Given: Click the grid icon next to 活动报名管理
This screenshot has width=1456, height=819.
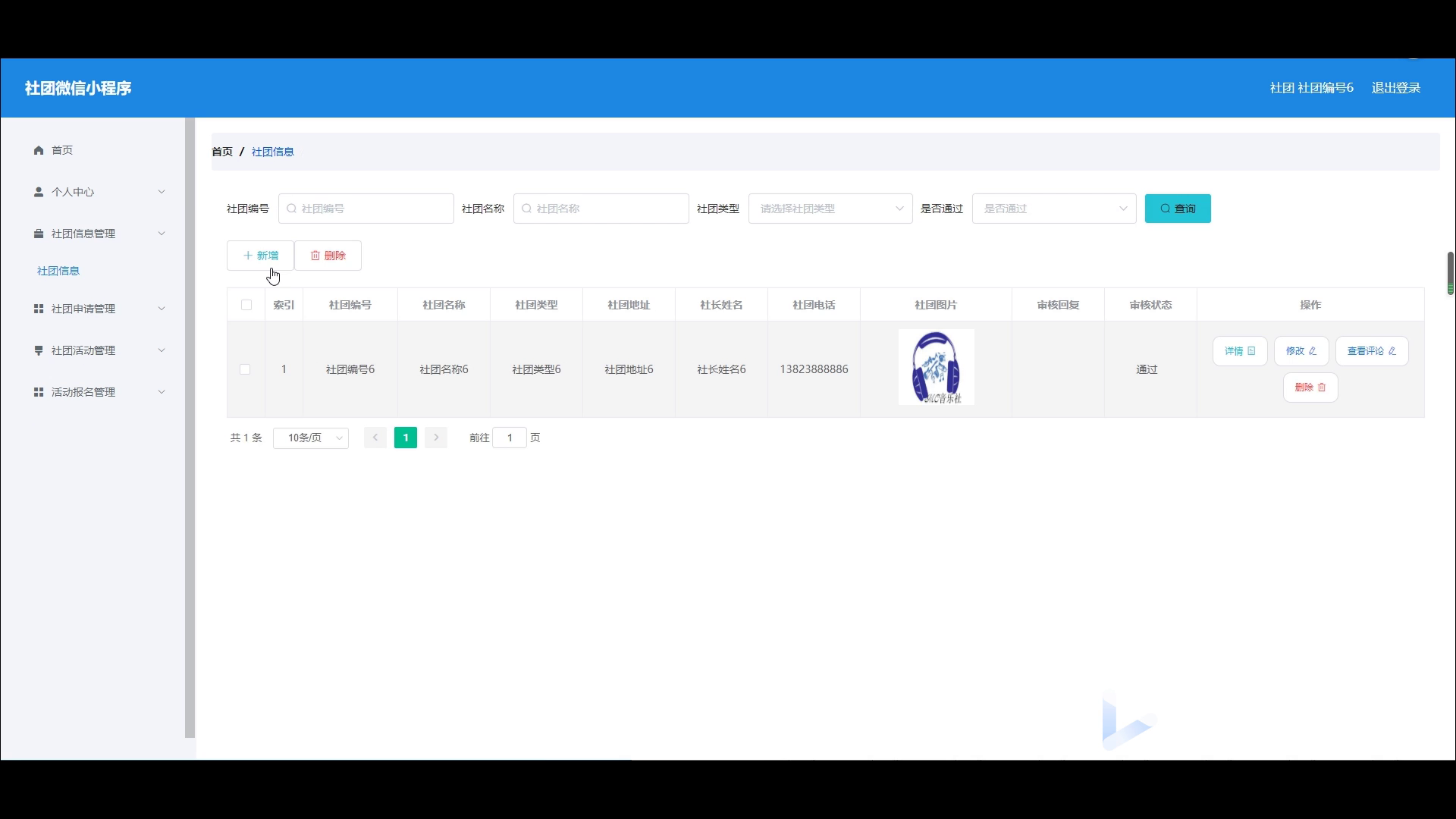Looking at the screenshot, I should [x=39, y=392].
